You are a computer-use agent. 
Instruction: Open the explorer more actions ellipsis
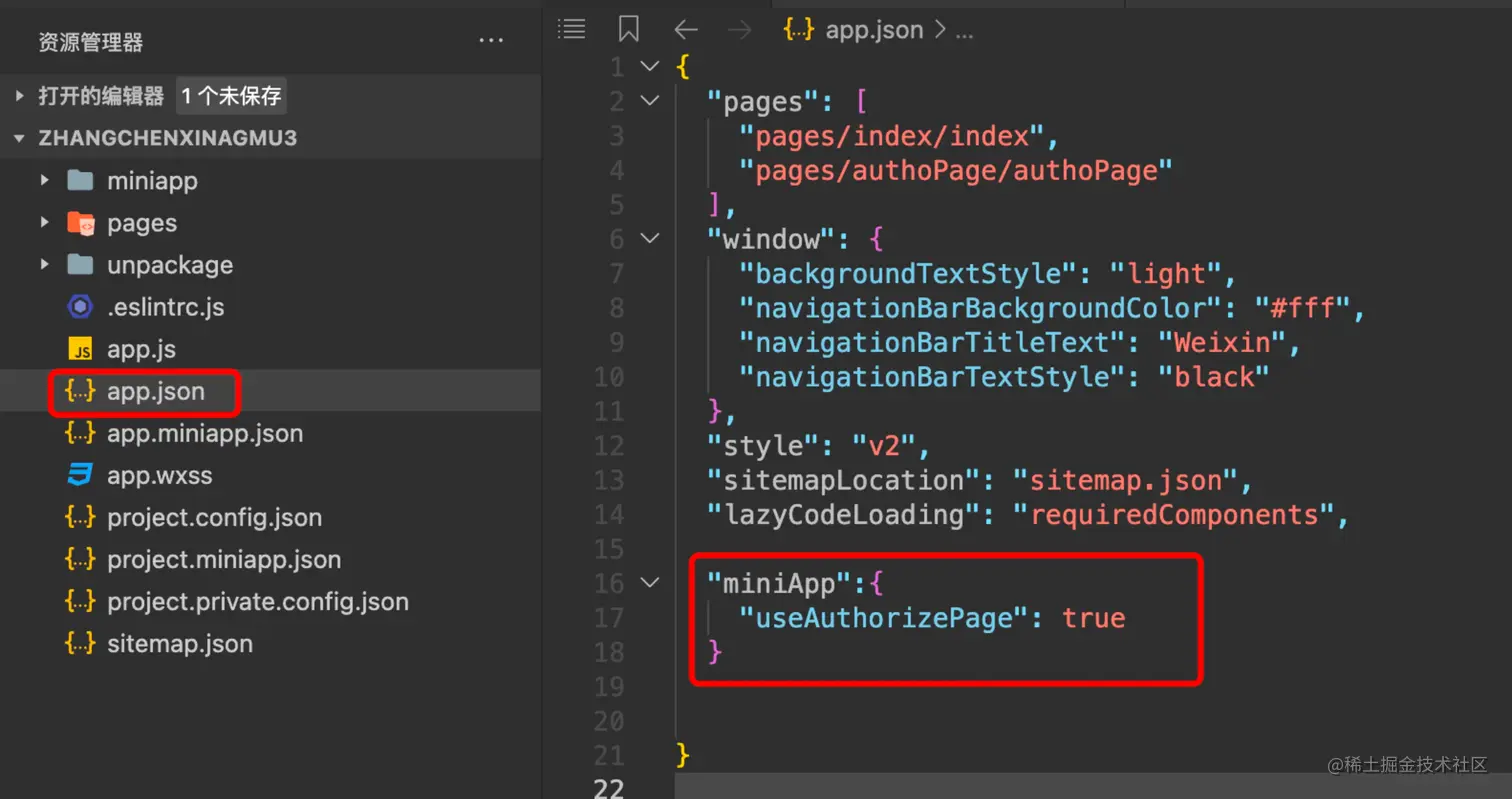(x=491, y=42)
